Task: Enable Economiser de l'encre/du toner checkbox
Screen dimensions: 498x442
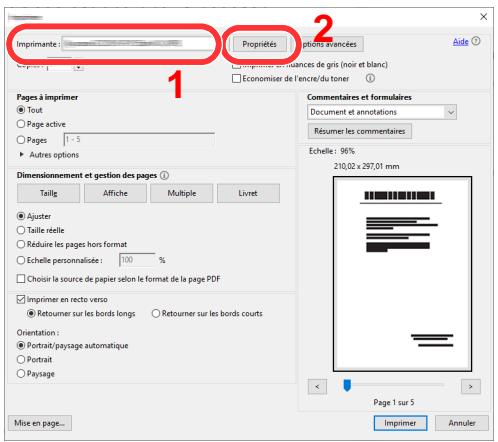Action: tap(236, 79)
